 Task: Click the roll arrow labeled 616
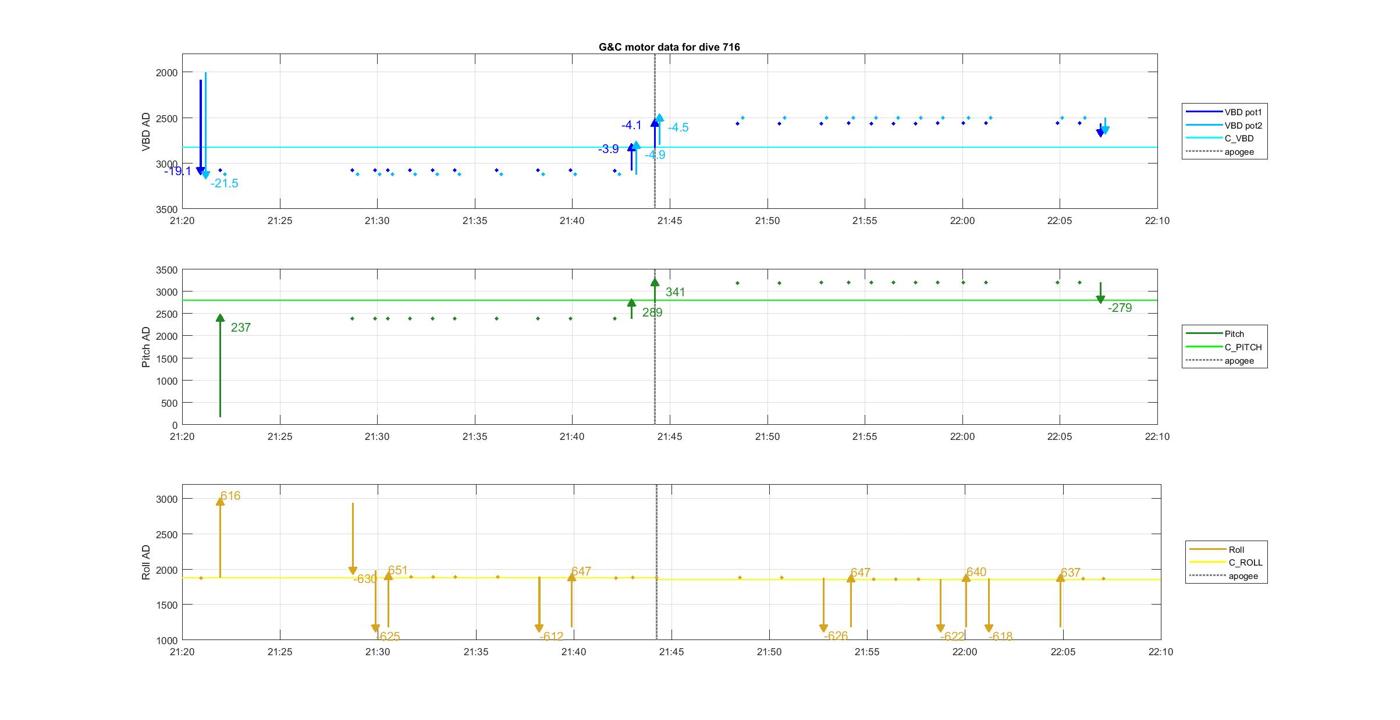tap(220, 537)
